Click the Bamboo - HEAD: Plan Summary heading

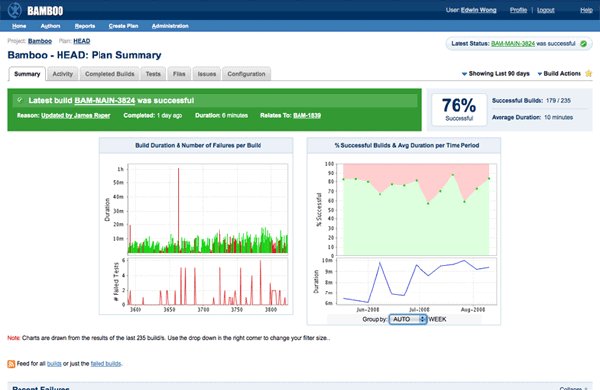(85, 55)
